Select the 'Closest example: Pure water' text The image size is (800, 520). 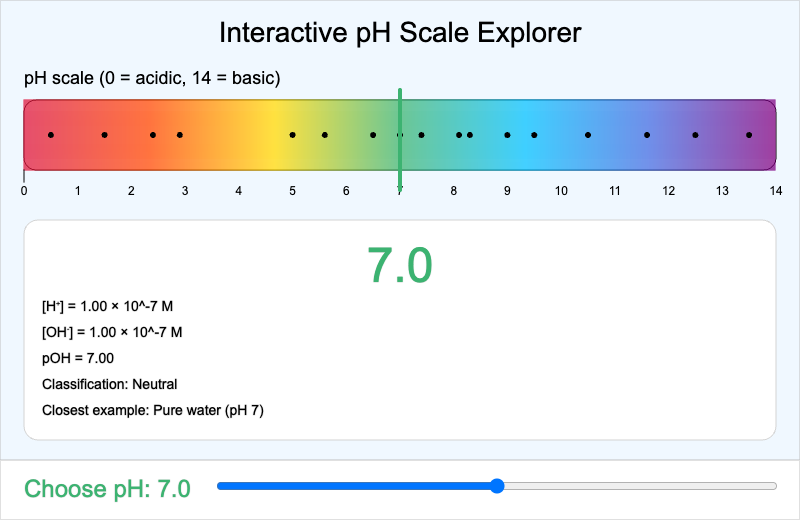152,410
